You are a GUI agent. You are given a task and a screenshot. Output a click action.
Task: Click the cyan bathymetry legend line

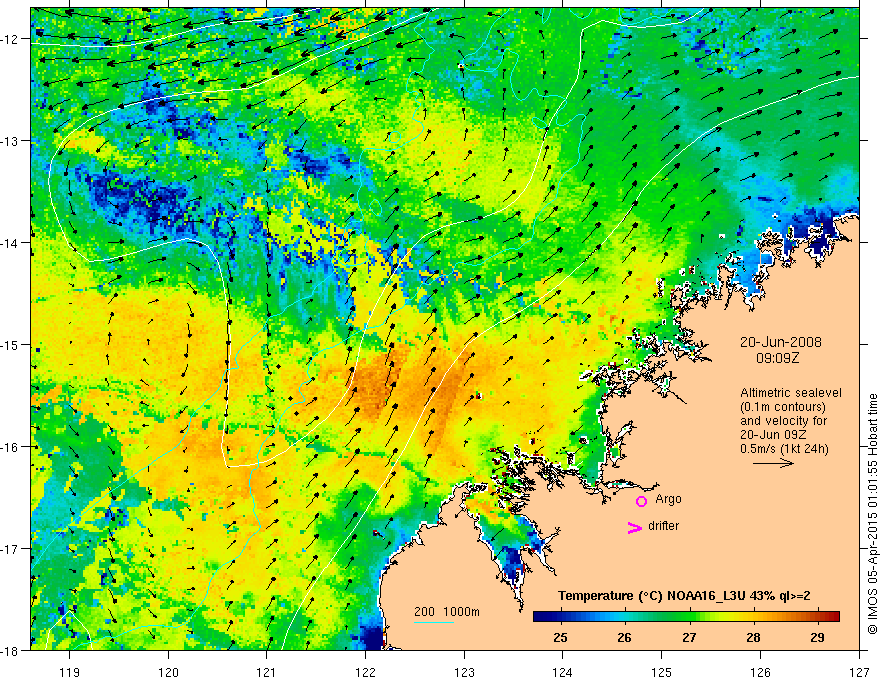point(434,622)
